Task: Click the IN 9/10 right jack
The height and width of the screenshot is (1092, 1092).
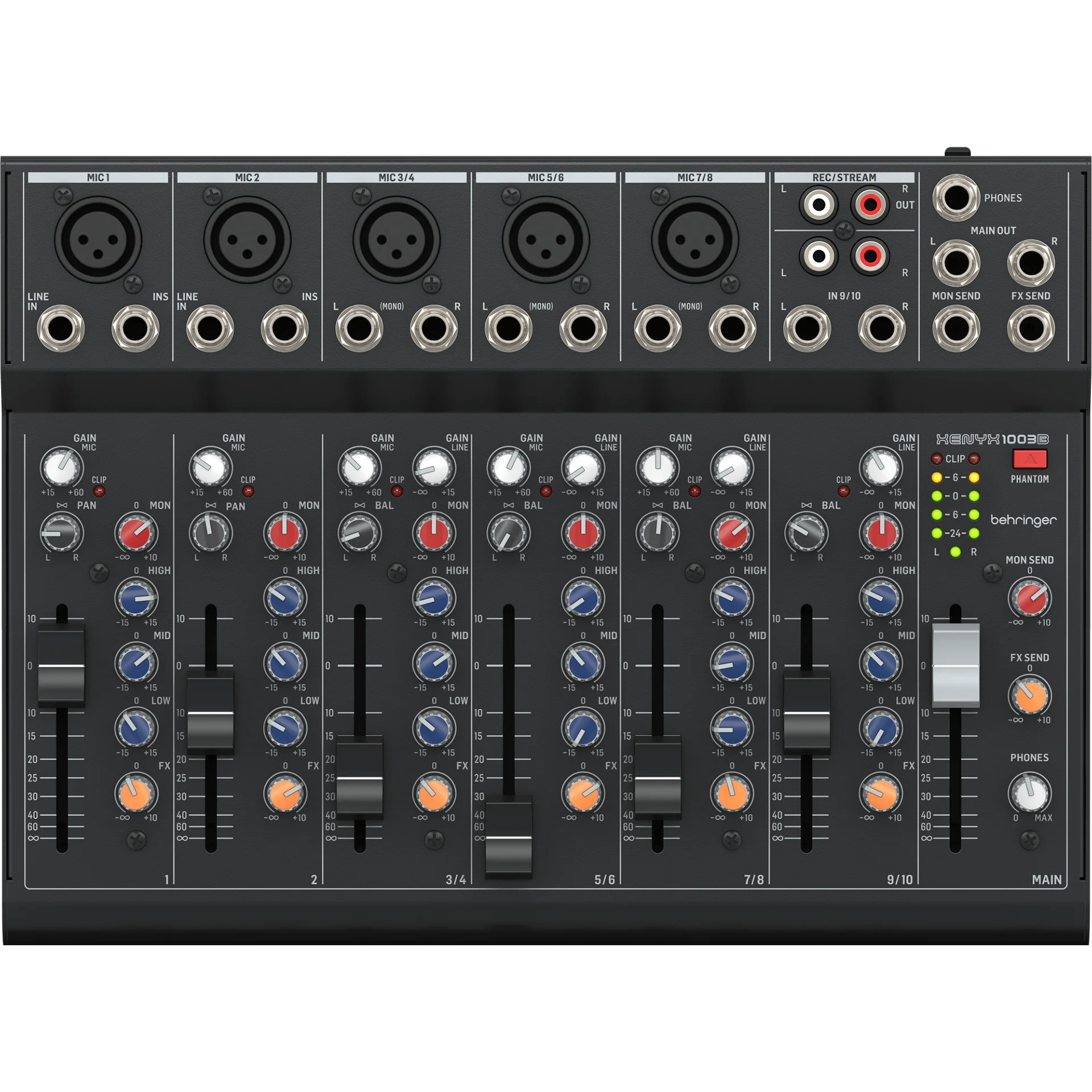Action: (x=882, y=328)
